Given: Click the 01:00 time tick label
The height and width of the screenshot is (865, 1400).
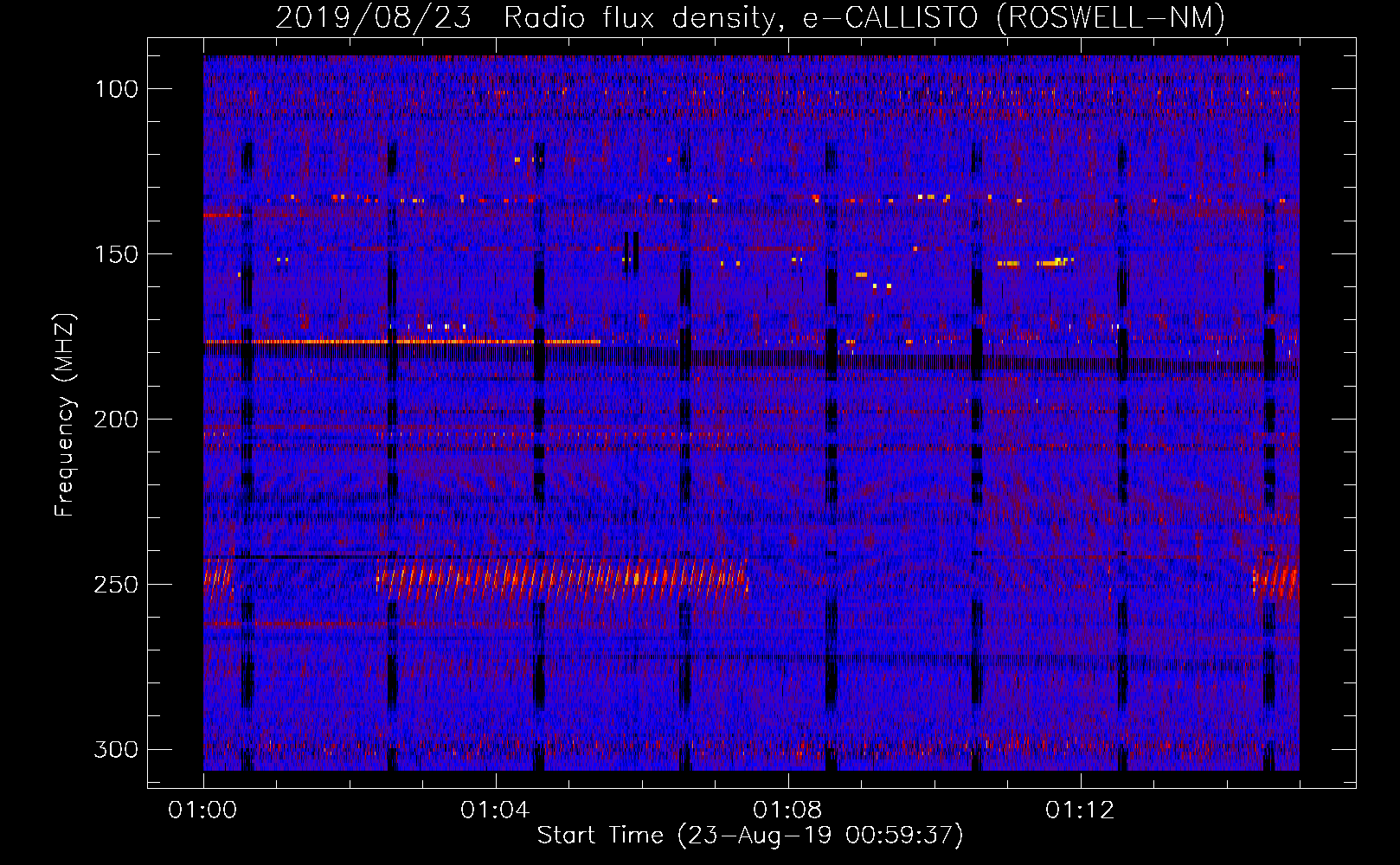Looking at the screenshot, I should click(202, 810).
